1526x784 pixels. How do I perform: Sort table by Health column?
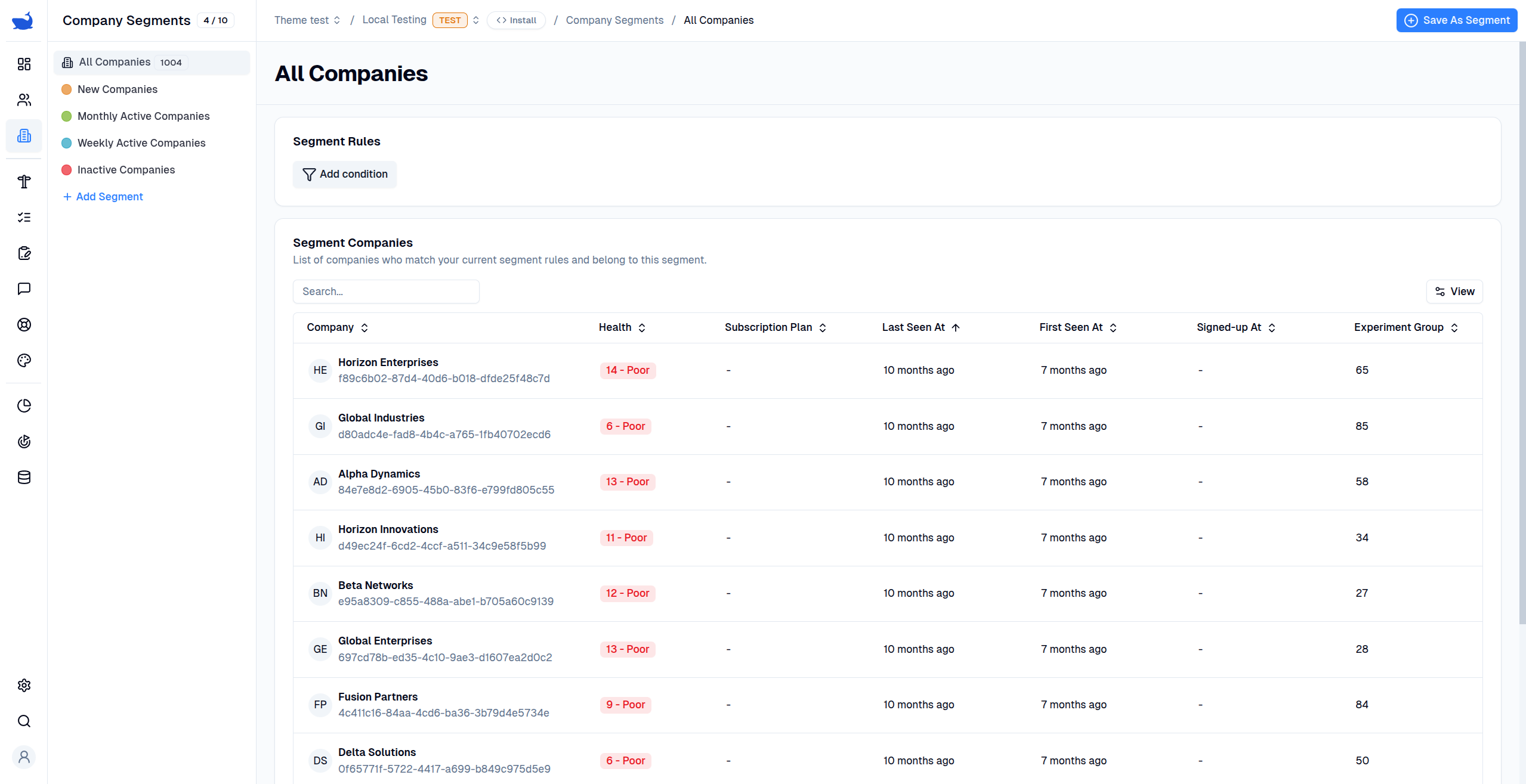[642, 327]
